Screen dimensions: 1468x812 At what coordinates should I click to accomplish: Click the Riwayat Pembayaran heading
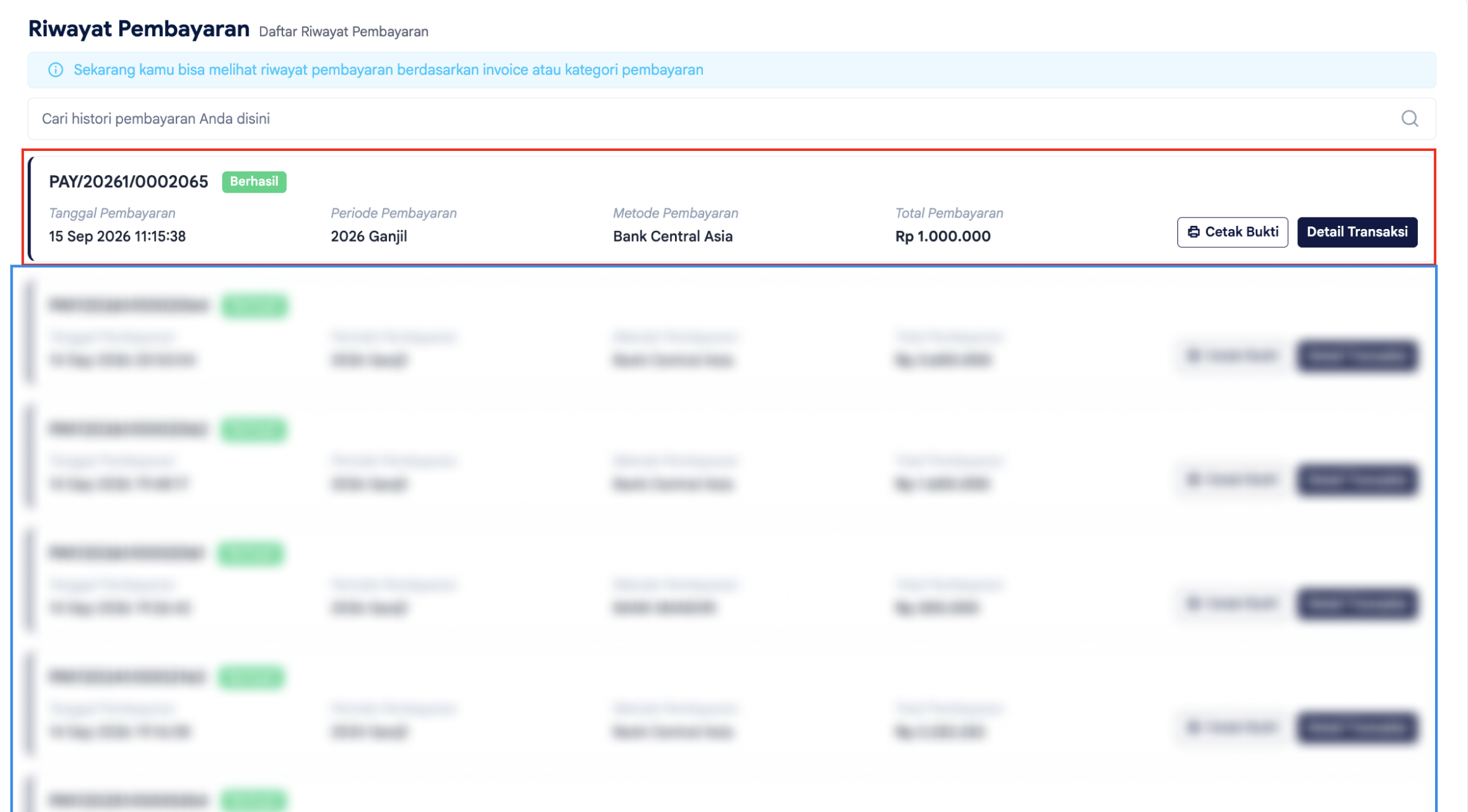click(x=139, y=29)
